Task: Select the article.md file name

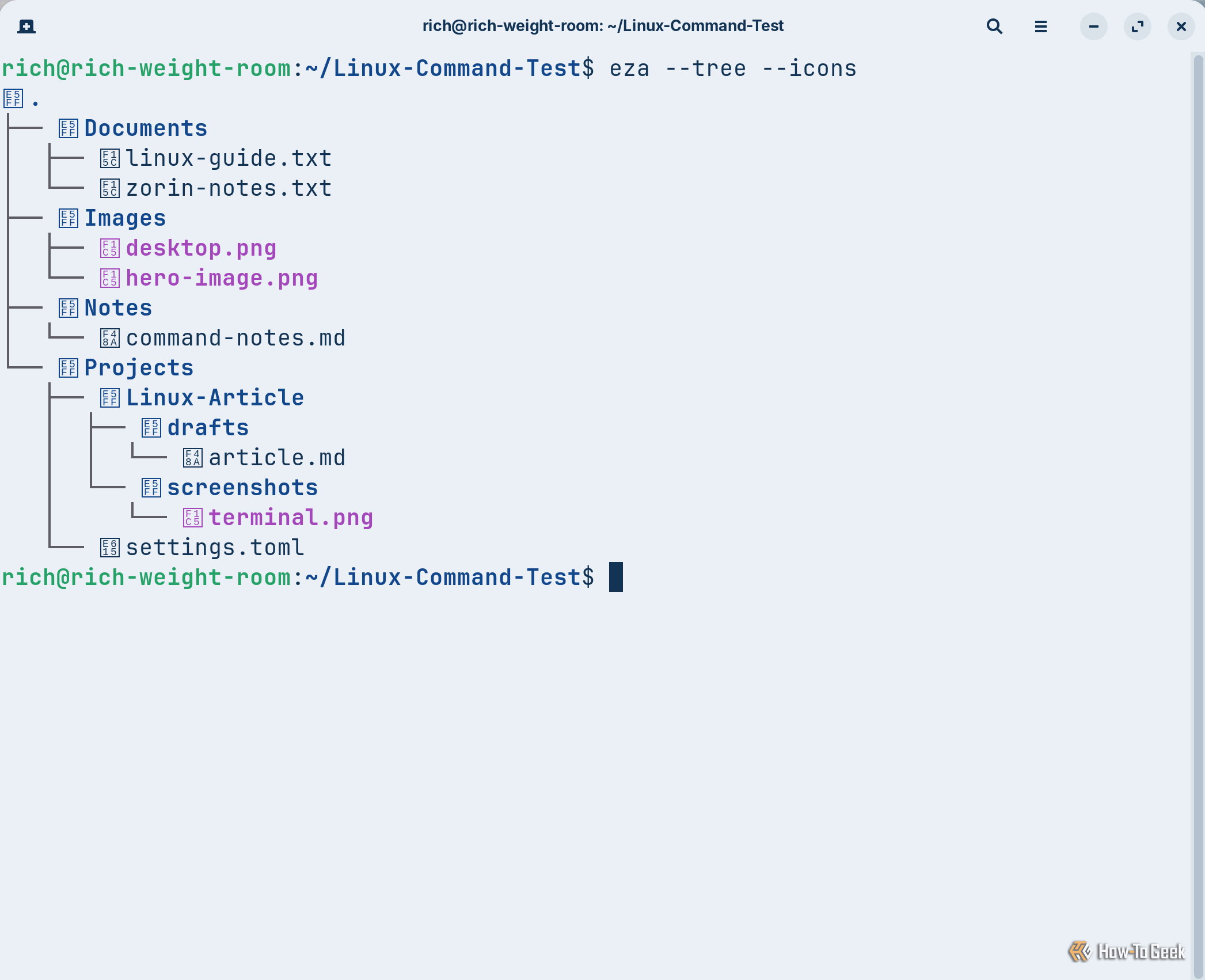Action: pyautogui.click(x=277, y=458)
